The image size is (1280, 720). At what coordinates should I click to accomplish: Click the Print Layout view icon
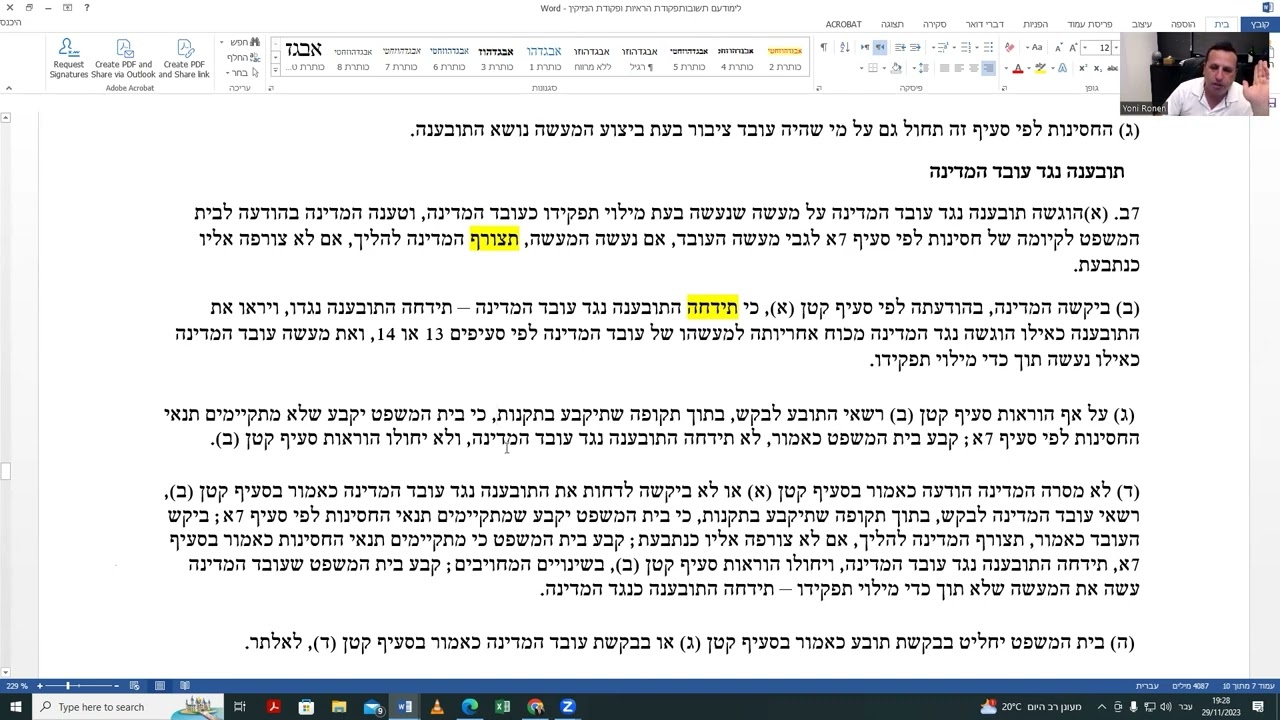[x=159, y=686]
